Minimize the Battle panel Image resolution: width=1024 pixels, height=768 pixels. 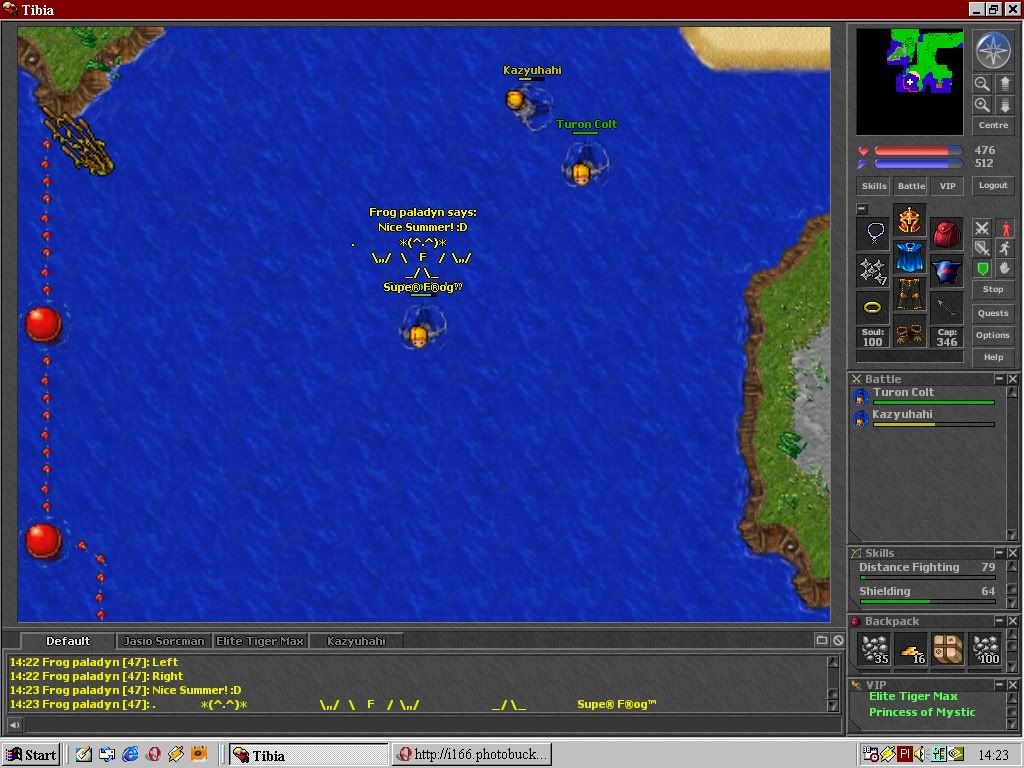point(999,379)
